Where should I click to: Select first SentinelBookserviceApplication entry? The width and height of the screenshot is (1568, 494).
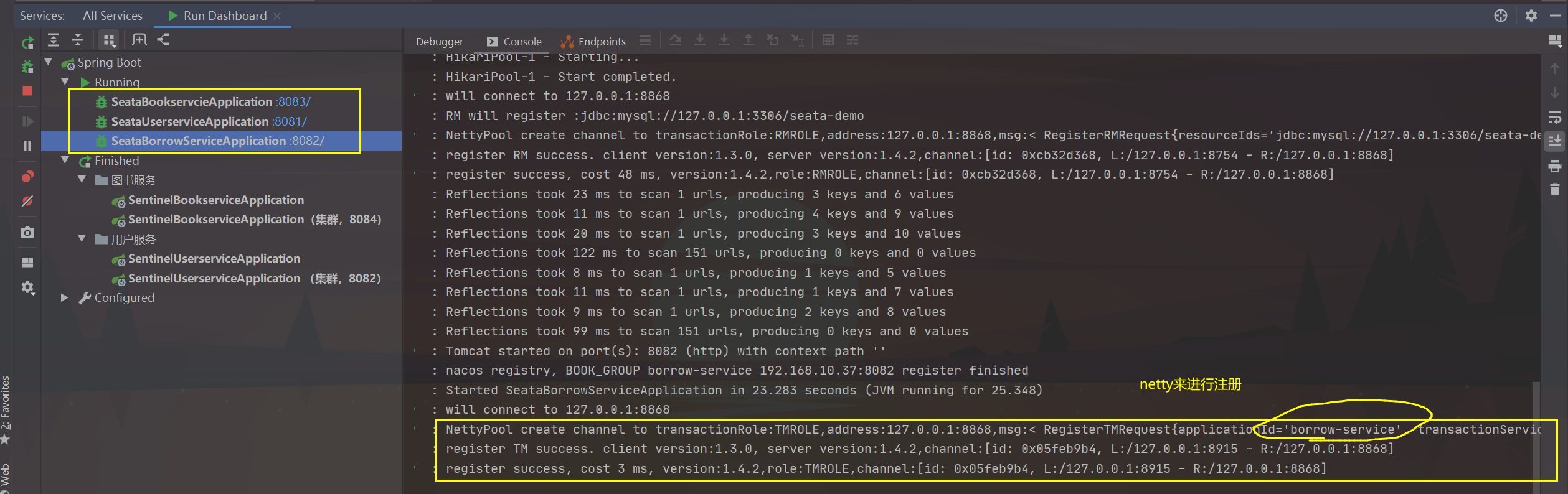click(x=216, y=200)
